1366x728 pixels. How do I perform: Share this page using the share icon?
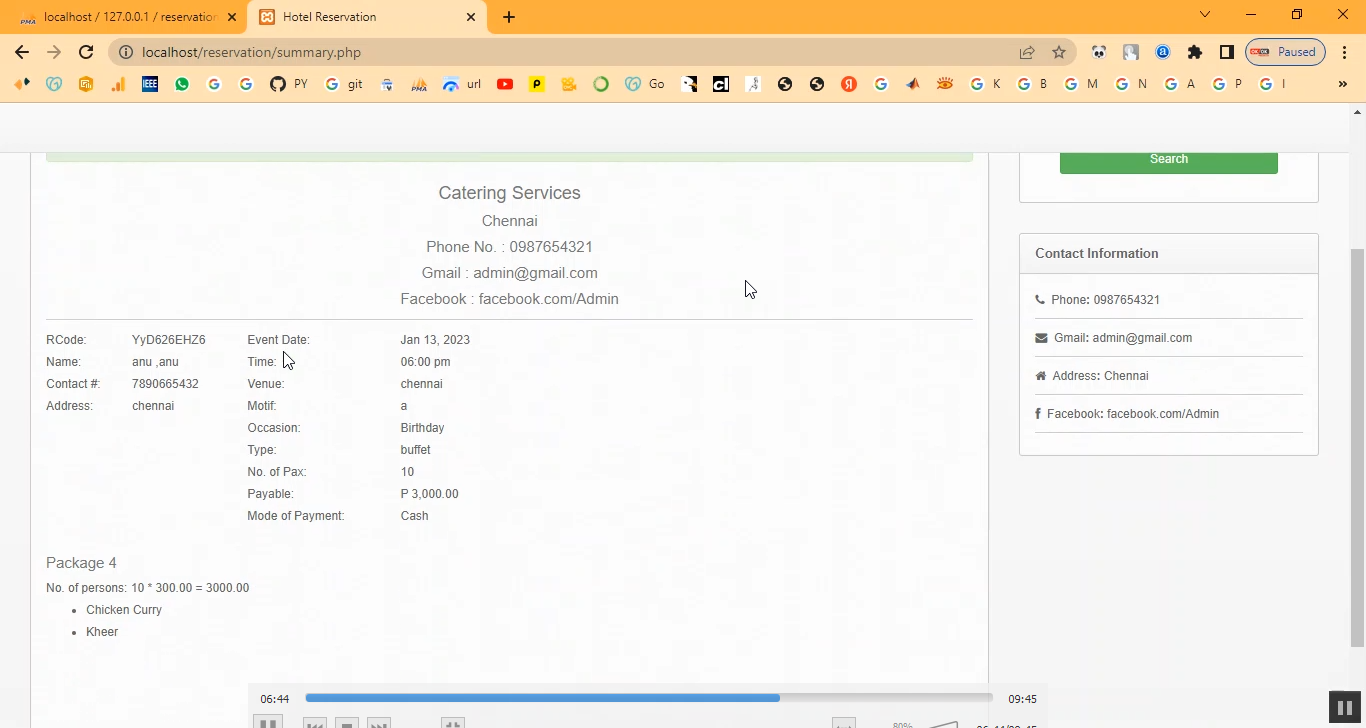click(1027, 52)
